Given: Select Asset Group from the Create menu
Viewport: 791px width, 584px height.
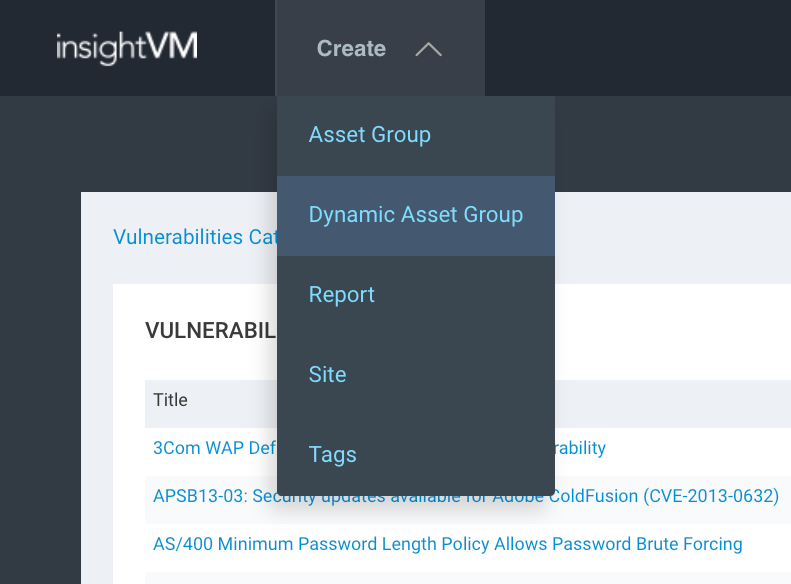Looking at the screenshot, I should pyautogui.click(x=369, y=135).
